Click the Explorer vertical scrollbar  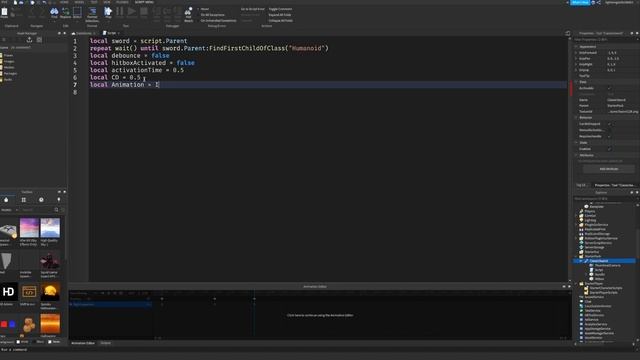pos(637,273)
